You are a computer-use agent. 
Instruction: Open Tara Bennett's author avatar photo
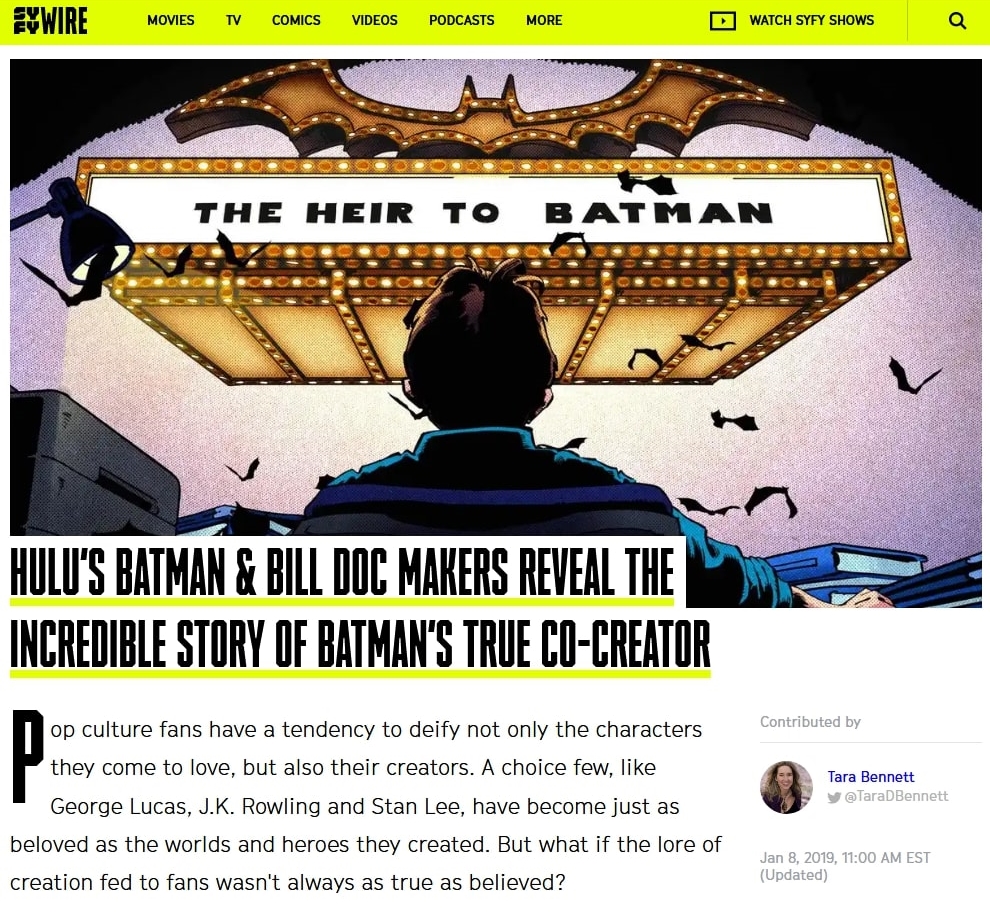[786, 787]
